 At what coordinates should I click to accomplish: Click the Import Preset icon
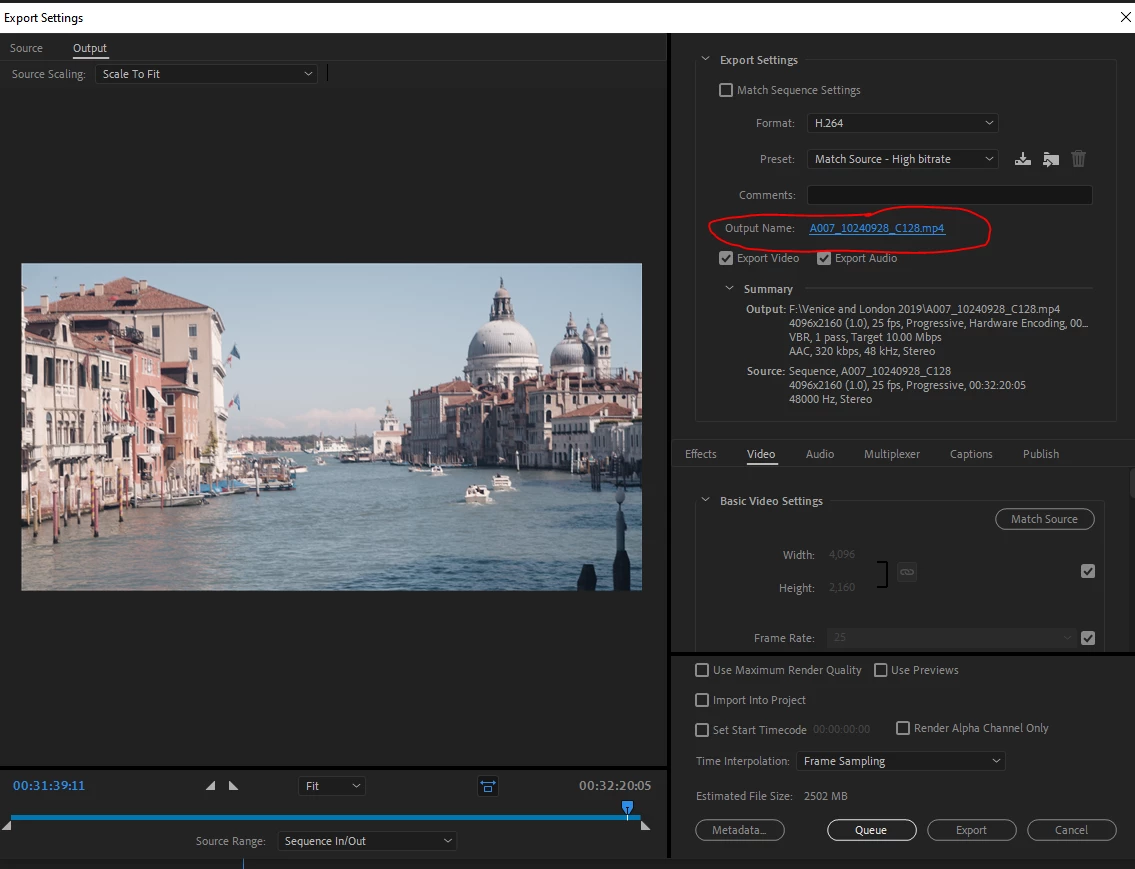pyautogui.click(x=1050, y=159)
